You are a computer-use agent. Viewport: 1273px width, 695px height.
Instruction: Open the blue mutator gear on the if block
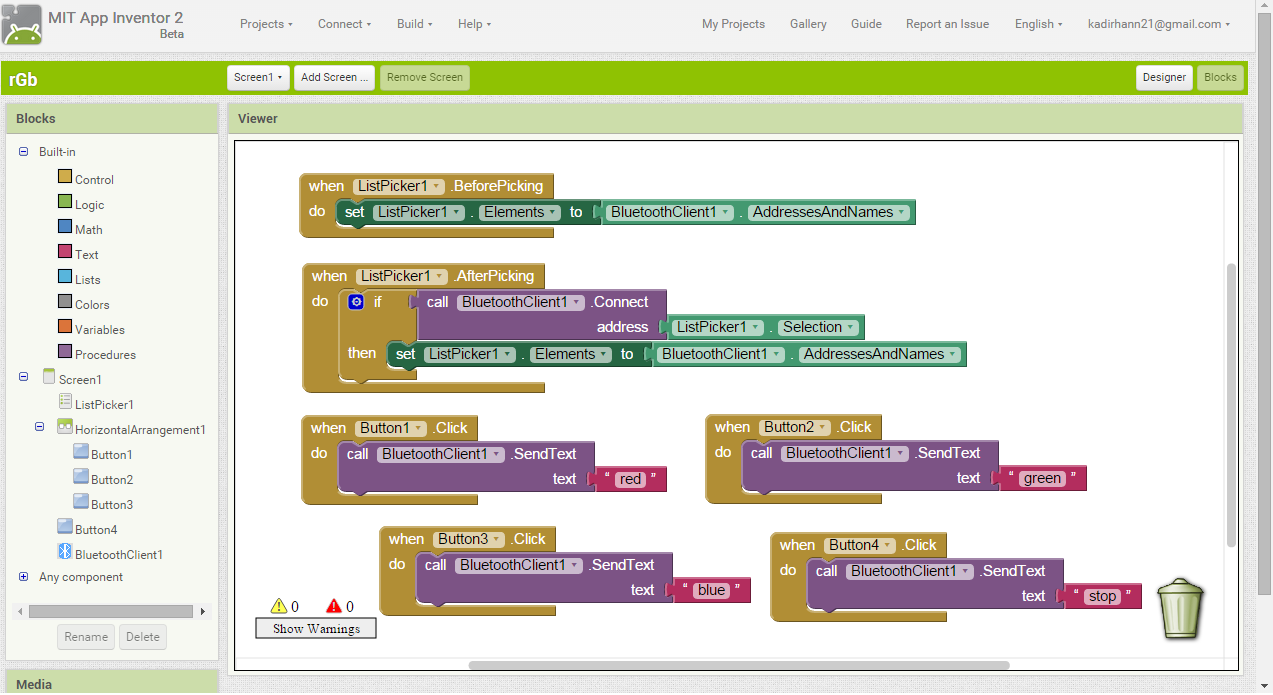click(x=356, y=301)
